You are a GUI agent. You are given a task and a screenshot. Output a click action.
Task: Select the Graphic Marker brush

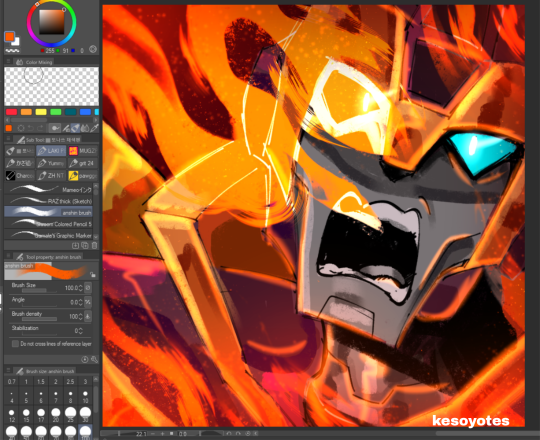tap(49, 235)
